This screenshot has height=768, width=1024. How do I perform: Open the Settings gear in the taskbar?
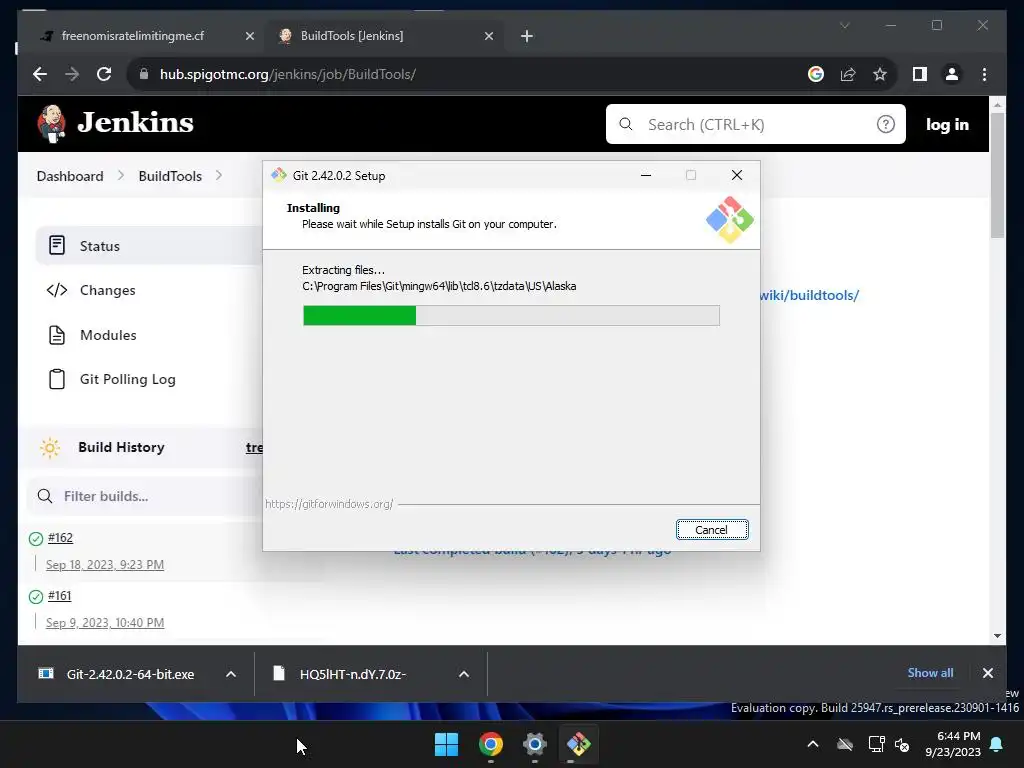[x=534, y=744]
